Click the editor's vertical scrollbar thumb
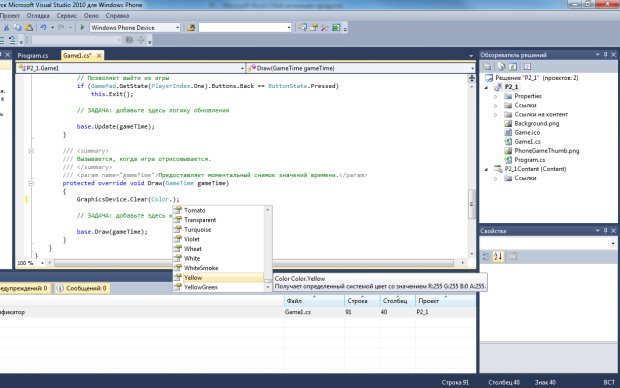 [471, 204]
